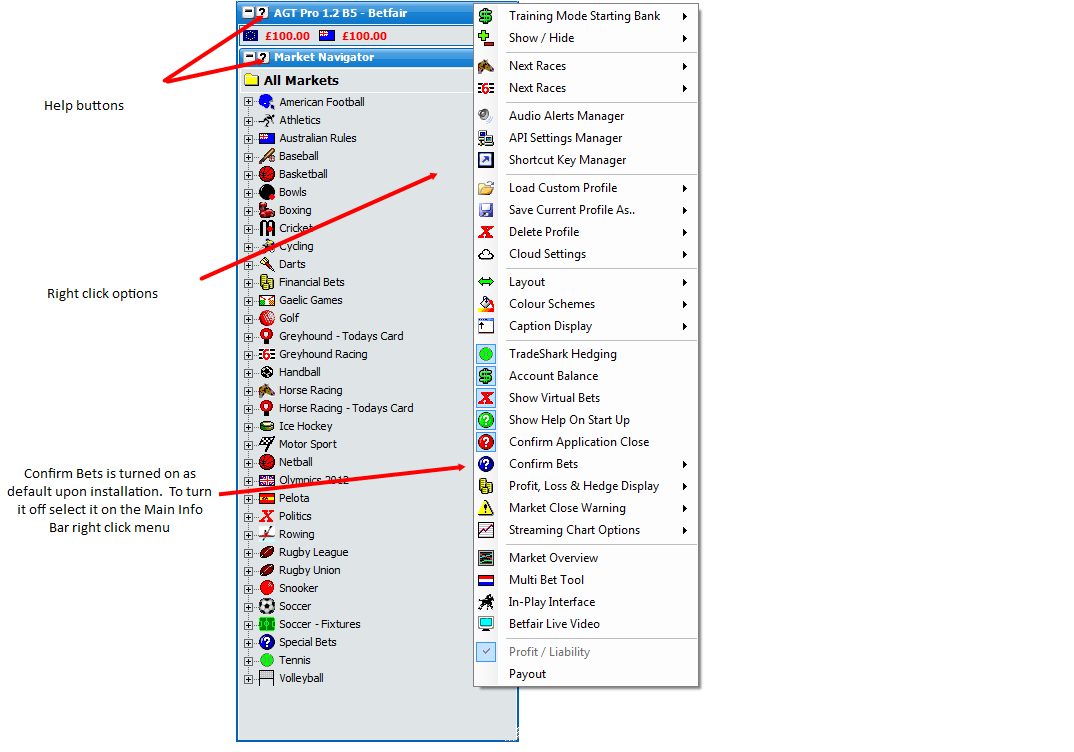This screenshot has width=1074, height=752.
Task: Select Layout menu entry
Action: (586, 281)
